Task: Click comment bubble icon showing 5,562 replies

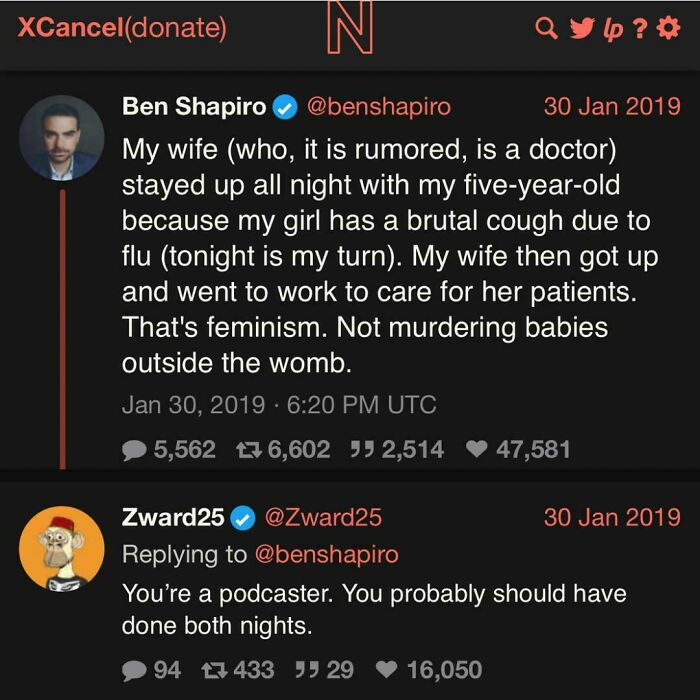Action: click(133, 450)
